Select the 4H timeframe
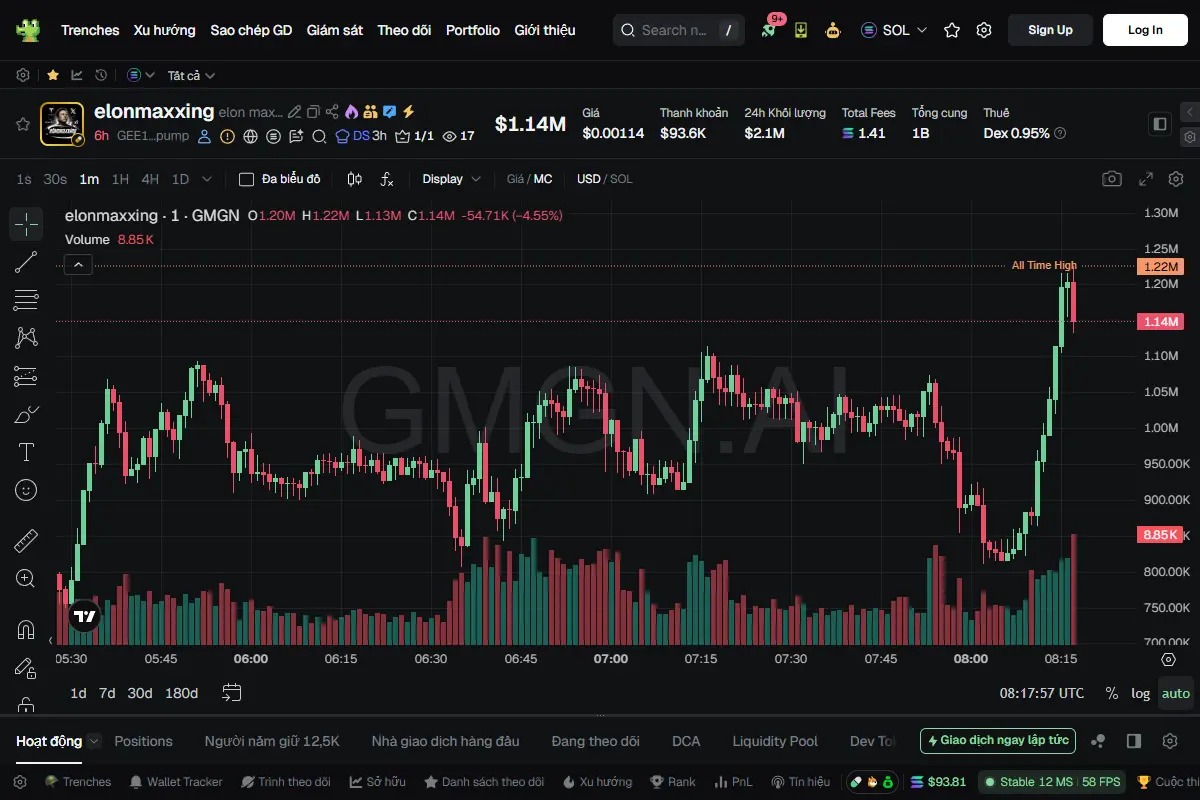Image resolution: width=1200 pixels, height=800 pixels. (x=150, y=179)
